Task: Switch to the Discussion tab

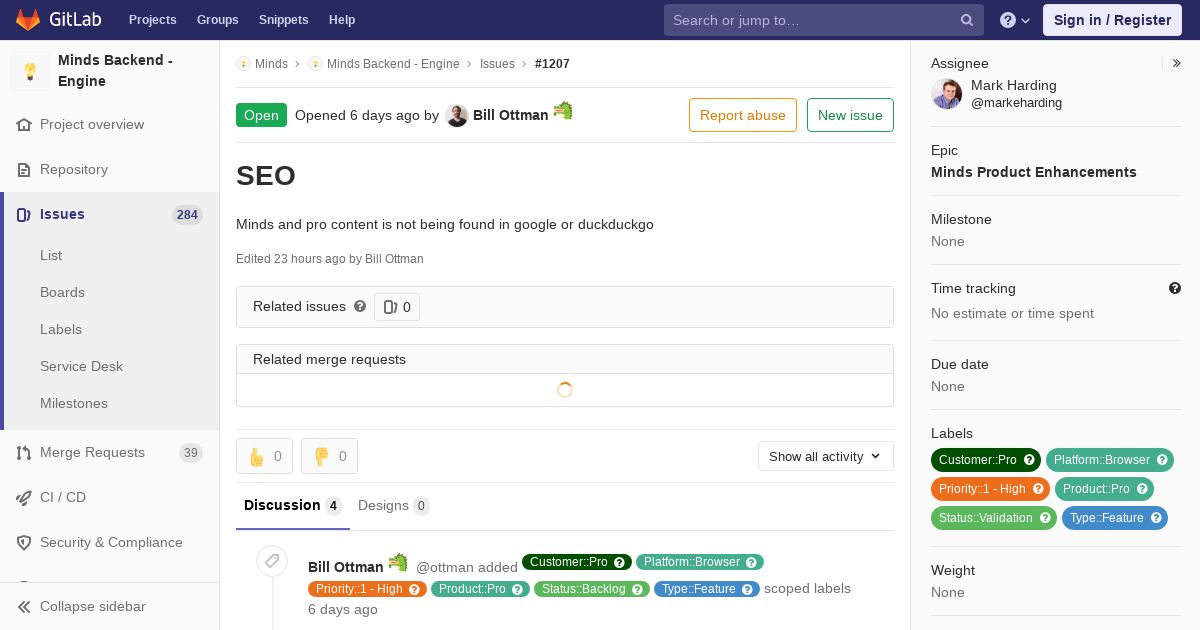Action: 293,506
